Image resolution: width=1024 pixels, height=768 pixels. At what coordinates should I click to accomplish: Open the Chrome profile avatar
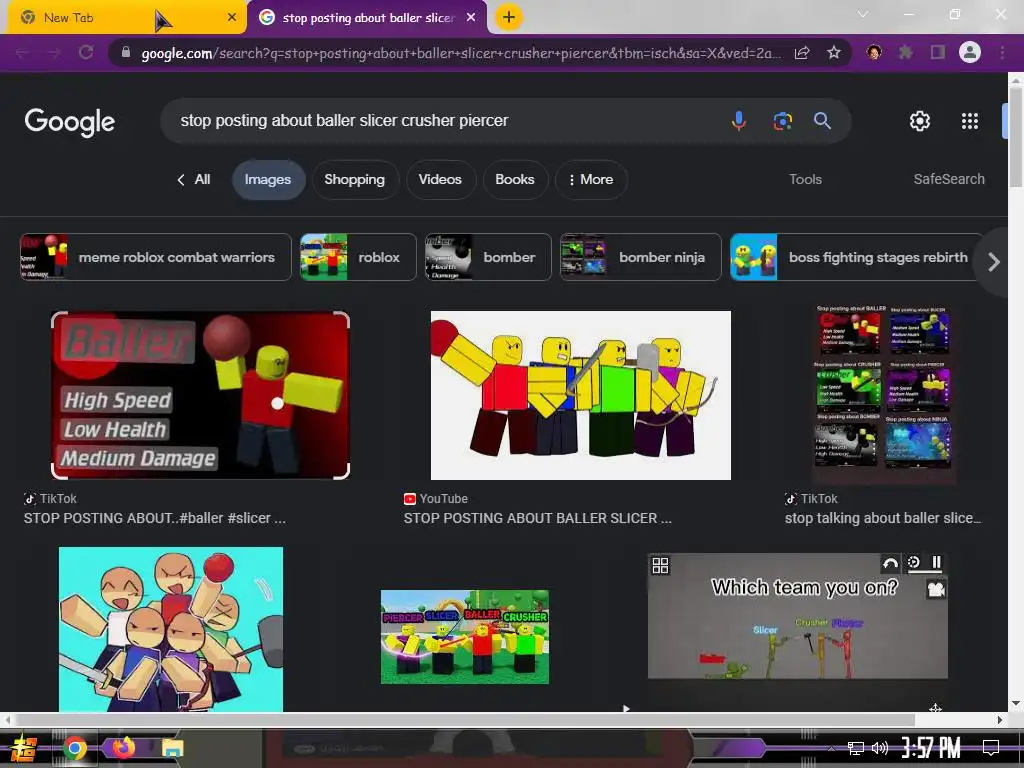click(x=970, y=52)
